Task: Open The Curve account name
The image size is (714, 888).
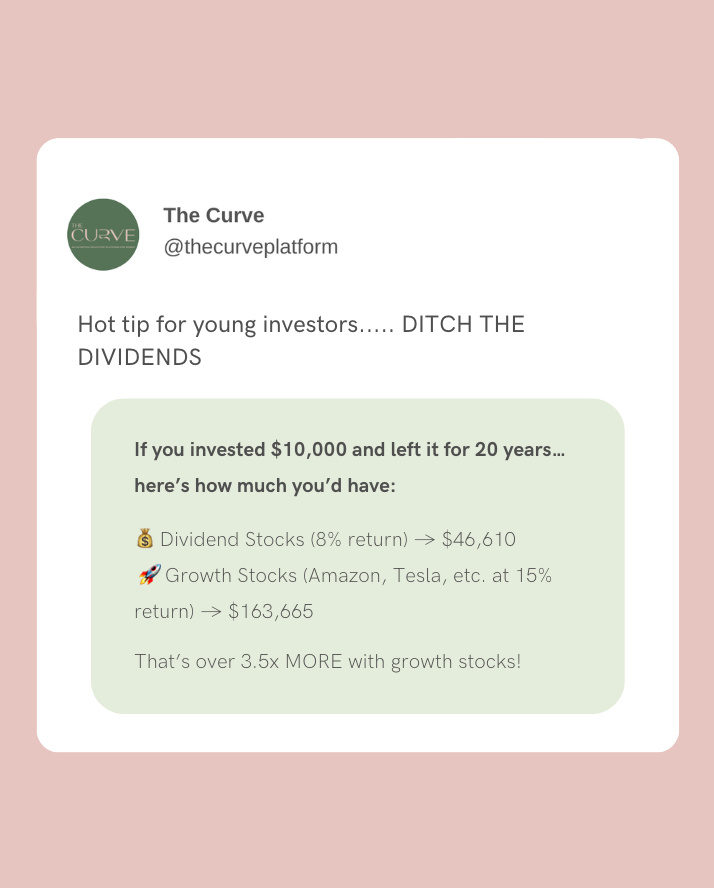Action: pos(213,215)
